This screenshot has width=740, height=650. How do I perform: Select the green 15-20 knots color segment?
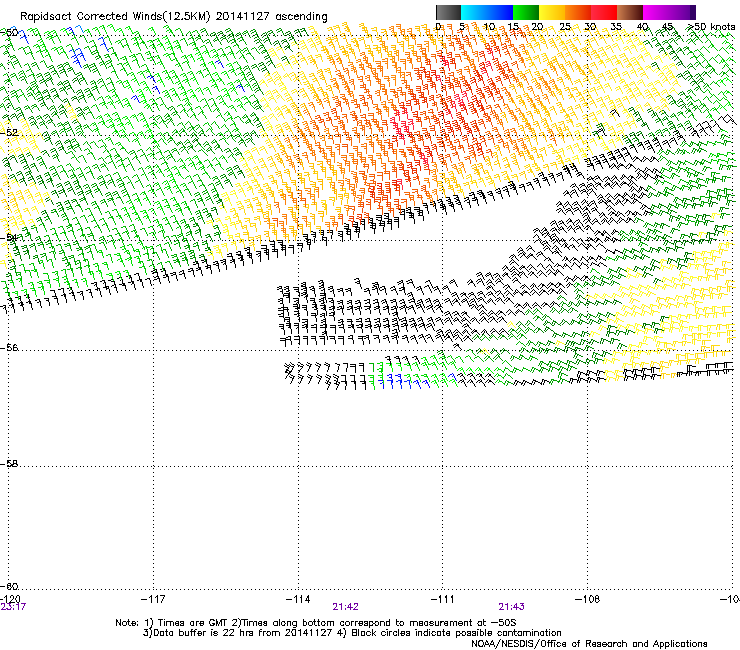coord(526,12)
